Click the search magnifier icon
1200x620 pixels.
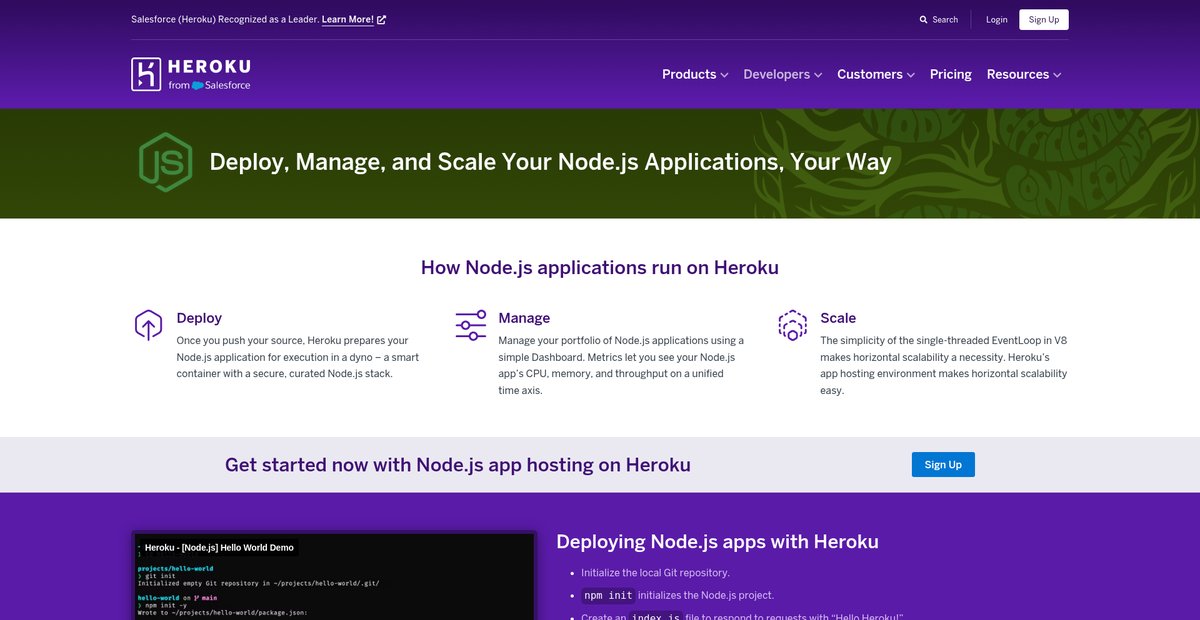click(x=924, y=20)
